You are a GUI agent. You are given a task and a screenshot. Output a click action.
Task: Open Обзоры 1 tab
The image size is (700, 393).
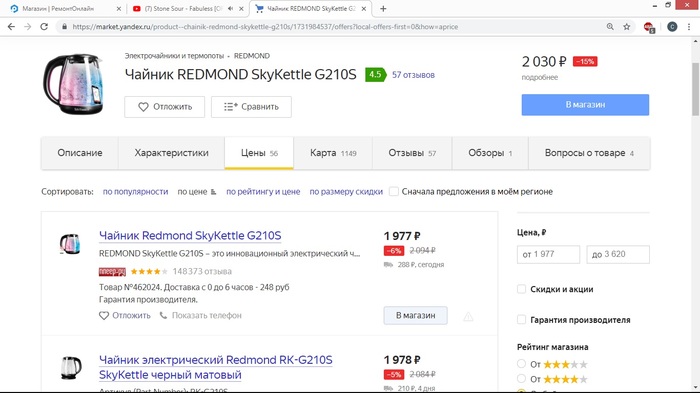[490, 153]
